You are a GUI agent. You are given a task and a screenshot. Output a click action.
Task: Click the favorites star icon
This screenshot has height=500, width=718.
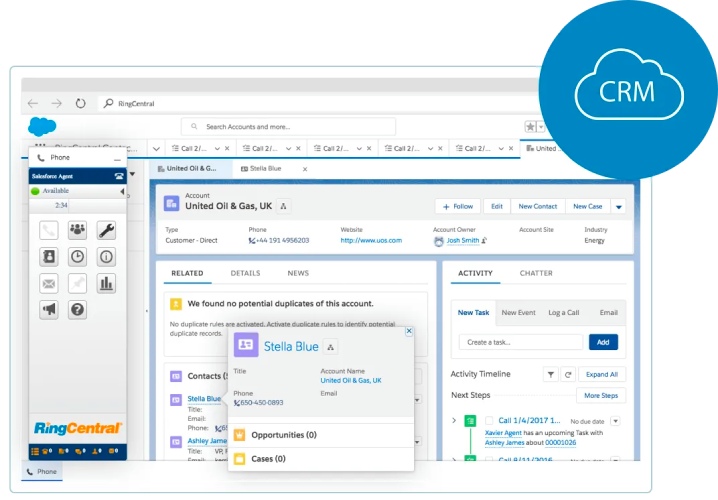(530, 126)
